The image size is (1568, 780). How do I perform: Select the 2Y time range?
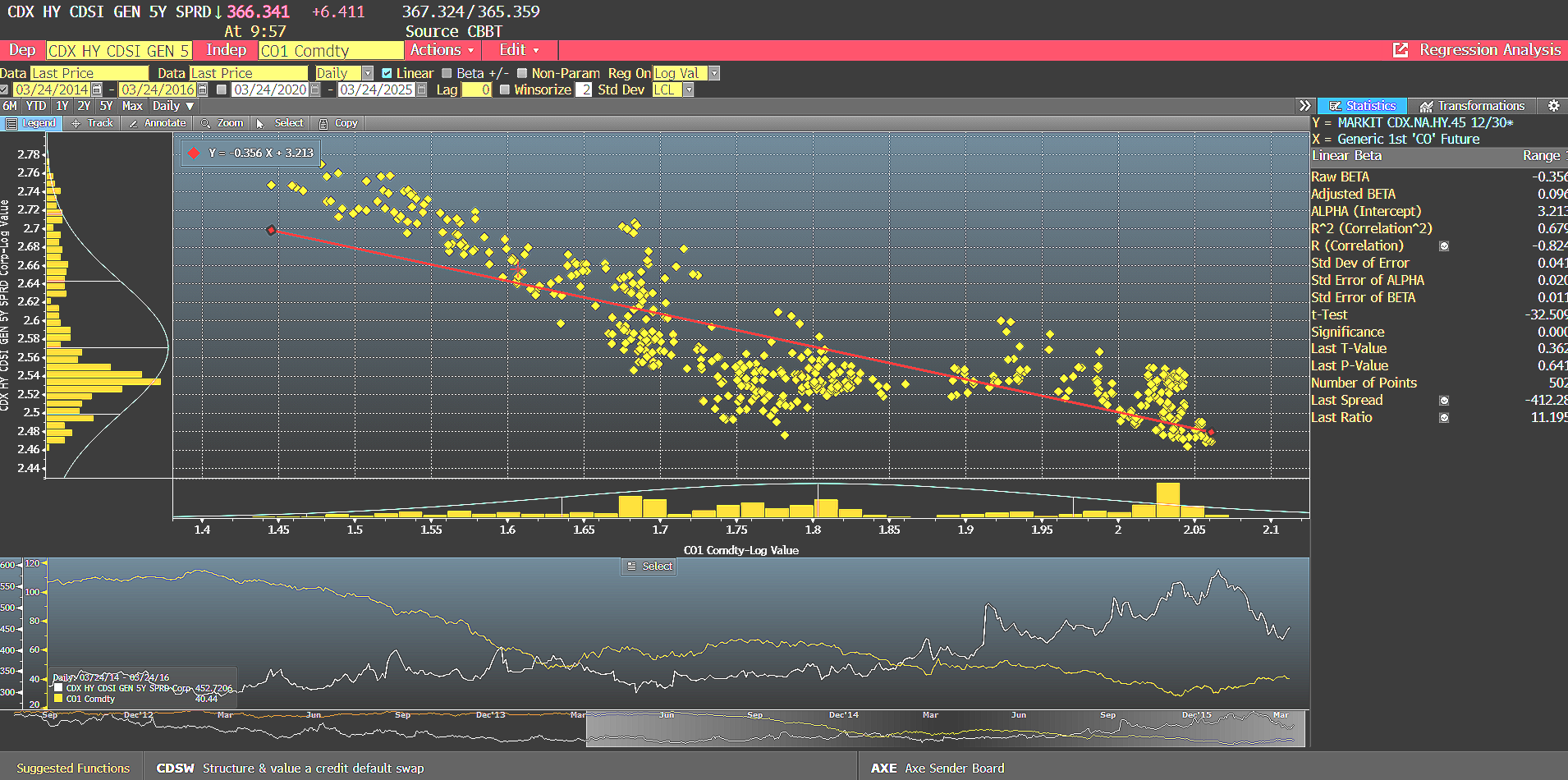pyautogui.click(x=84, y=106)
